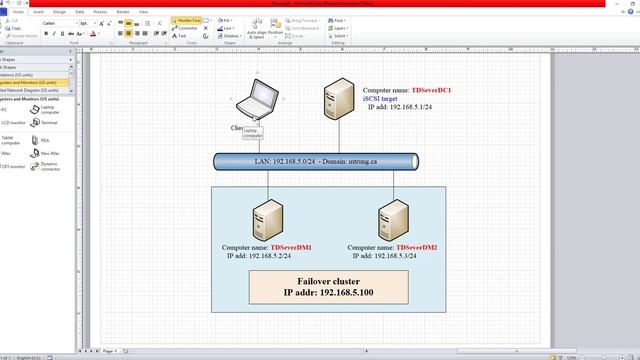Click laptop Client shape on canvas

[257, 100]
